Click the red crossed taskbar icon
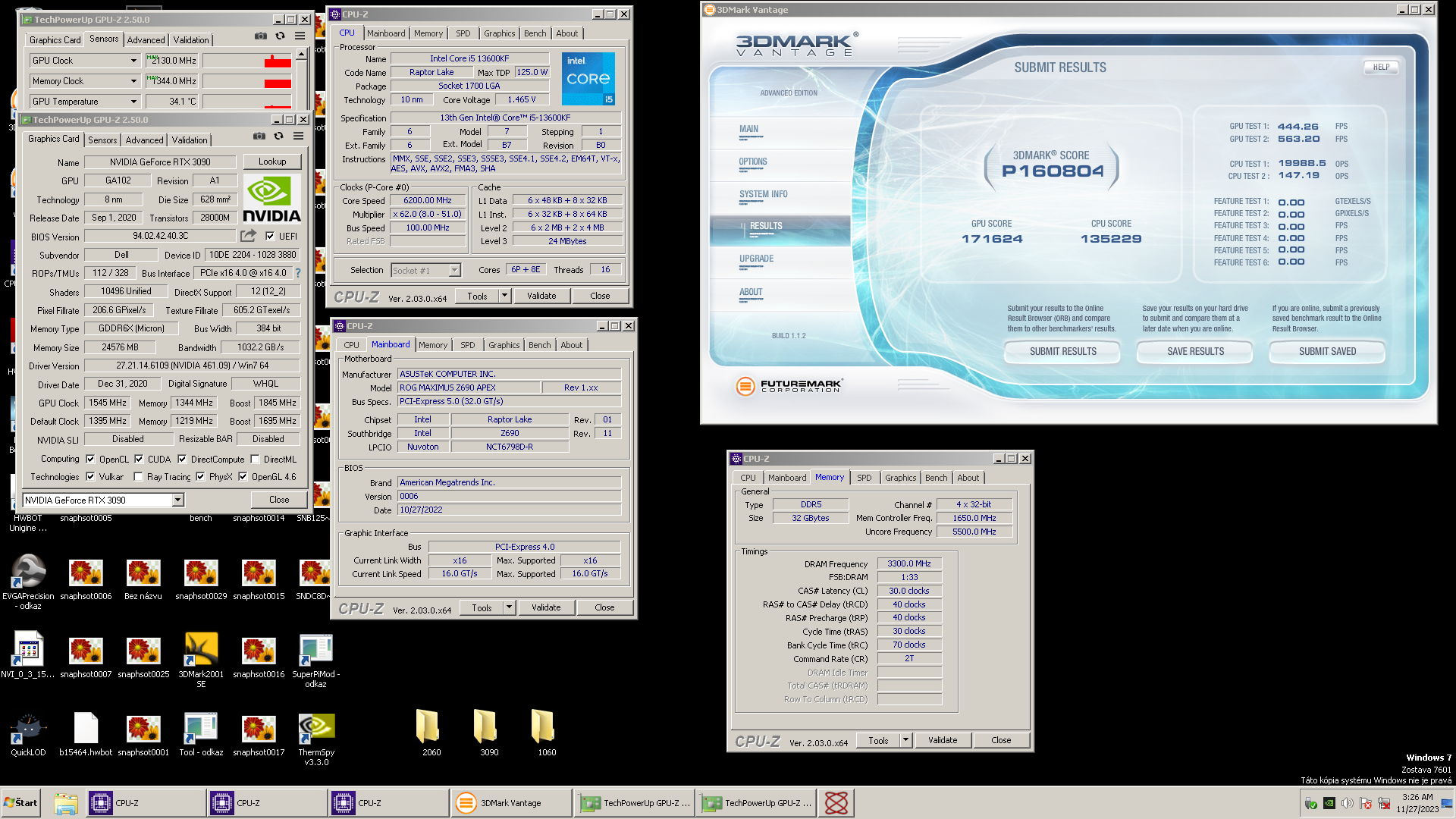Viewport: 1456px width, 819px height. (836, 803)
